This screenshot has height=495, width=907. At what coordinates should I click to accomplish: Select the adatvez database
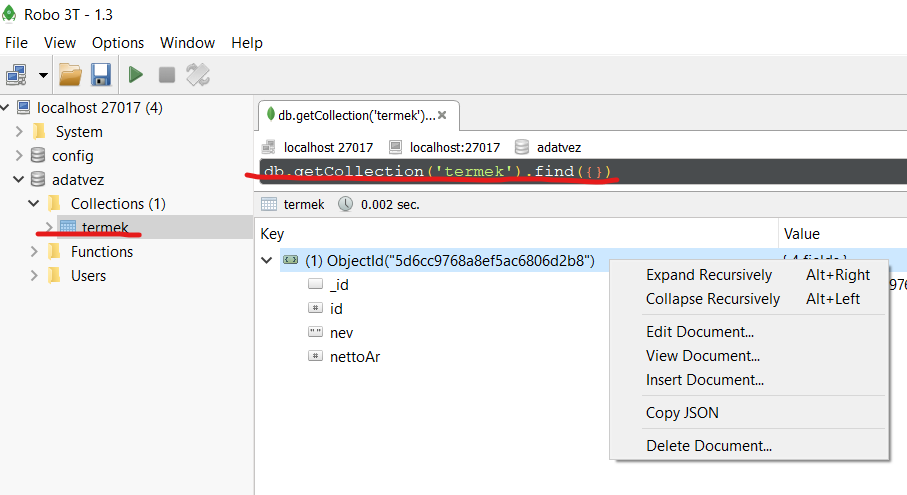78,180
